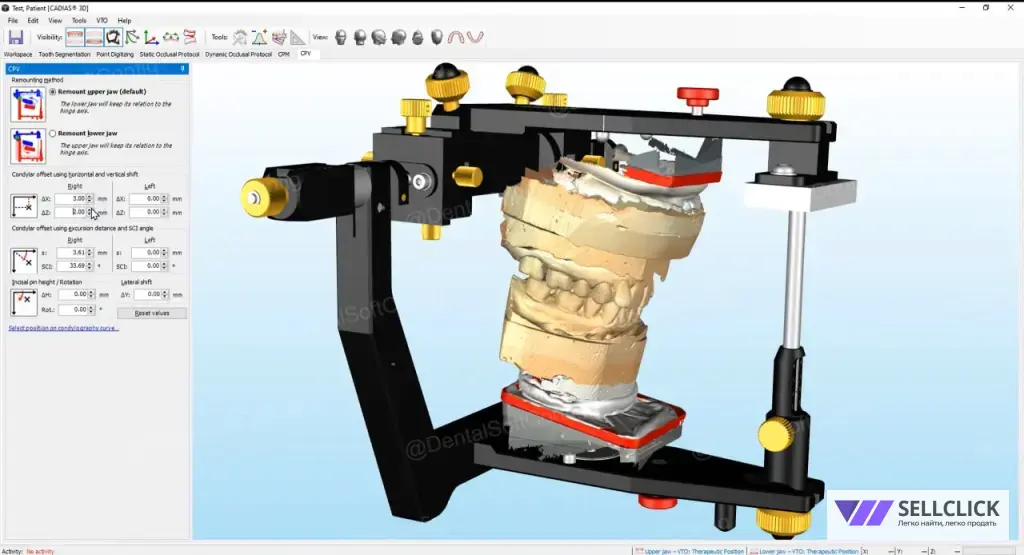Select the triangle ruler measurement tool
Image resolution: width=1024 pixels, height=555 pixels.
pos(297,38)
